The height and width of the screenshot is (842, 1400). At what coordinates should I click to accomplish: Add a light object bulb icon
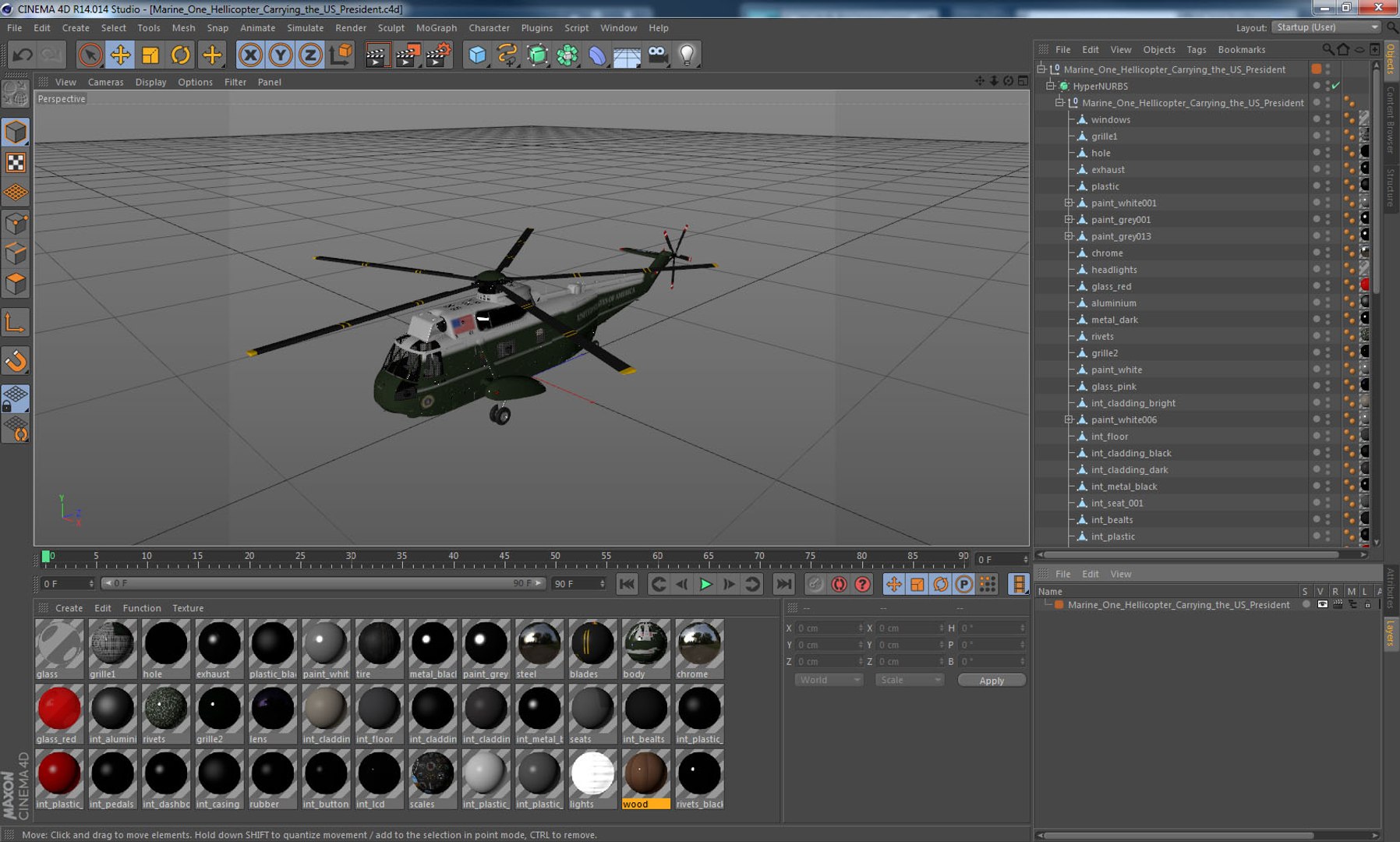click(687, 55)
